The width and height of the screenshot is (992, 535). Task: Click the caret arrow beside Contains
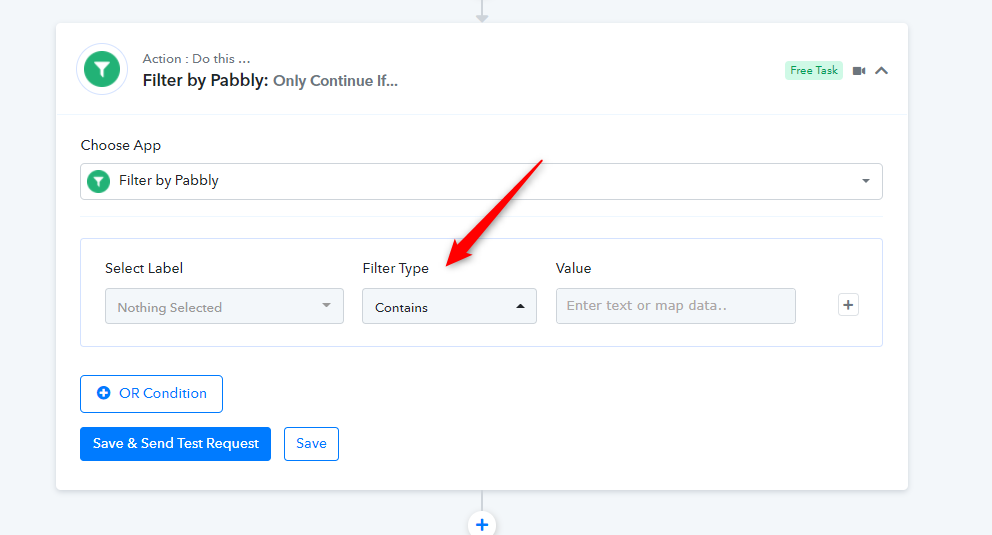coord(520,306)
